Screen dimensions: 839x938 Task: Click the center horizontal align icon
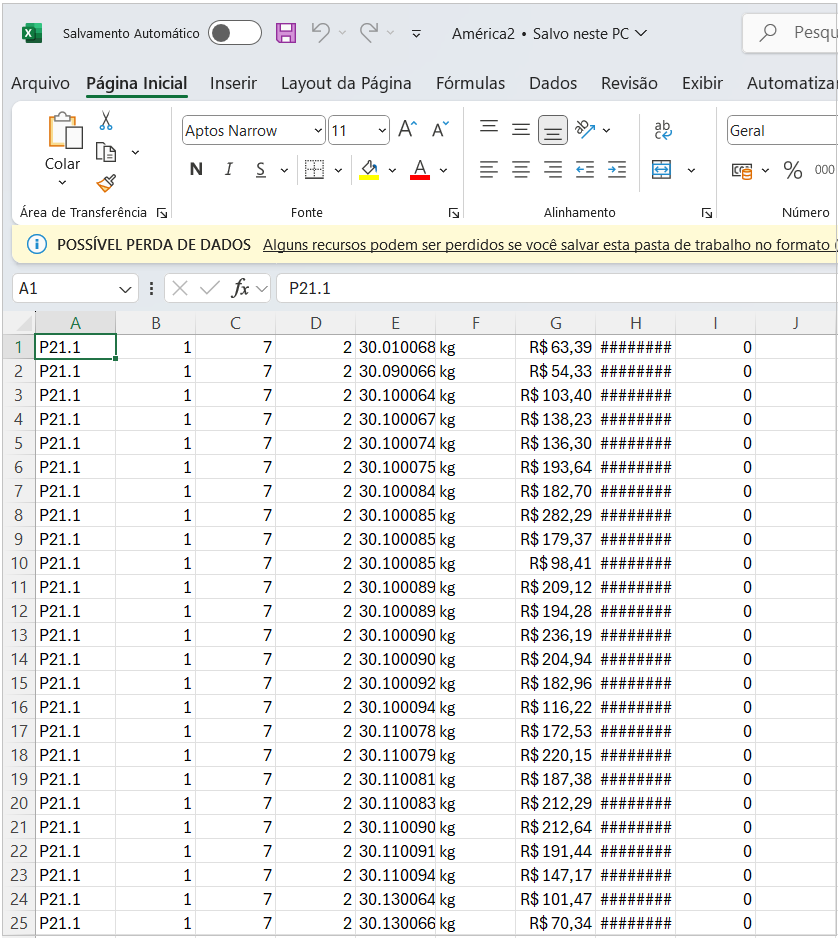pos(521,170)
